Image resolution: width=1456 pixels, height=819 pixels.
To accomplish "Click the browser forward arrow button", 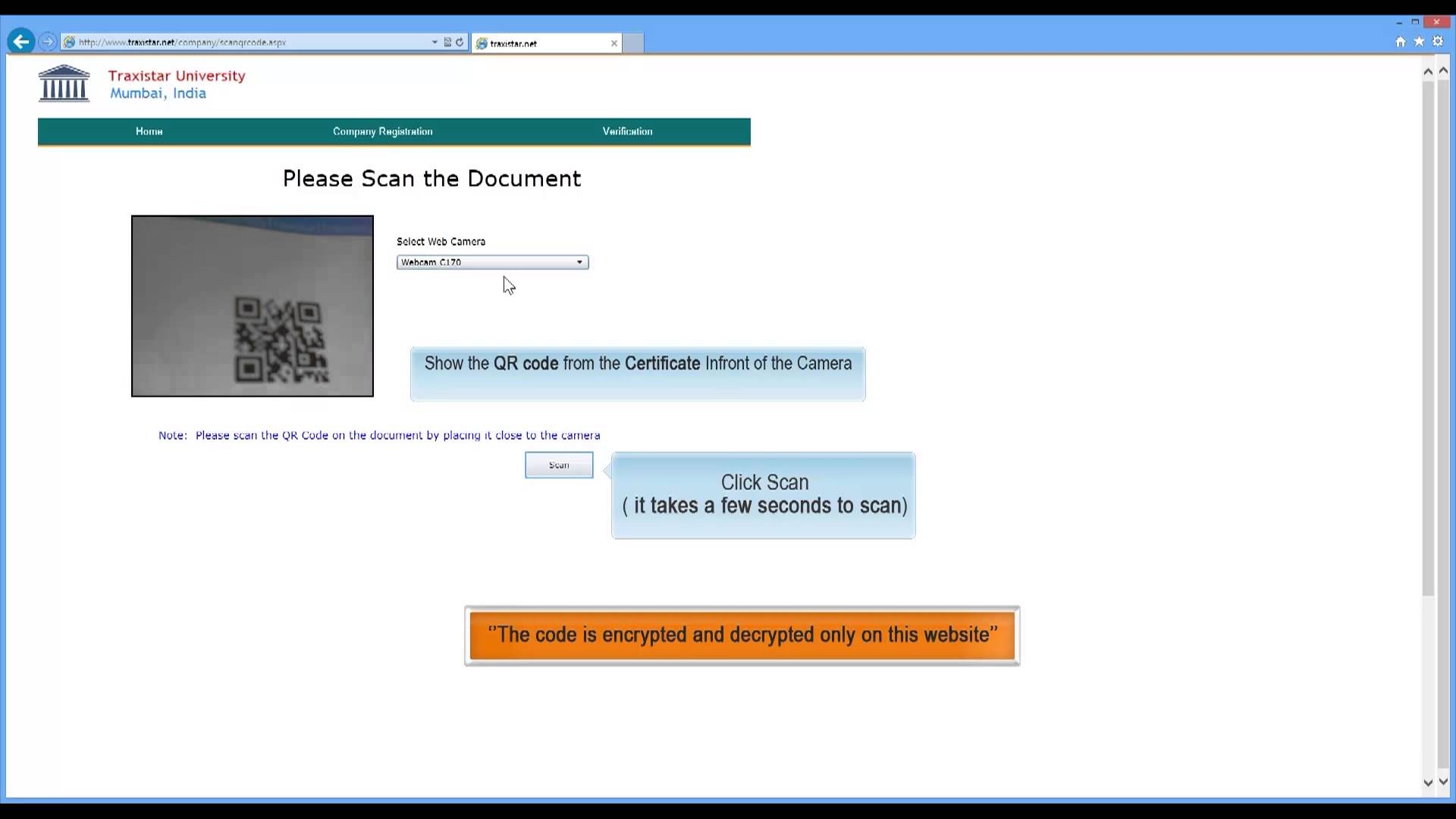I will [48, 42].
